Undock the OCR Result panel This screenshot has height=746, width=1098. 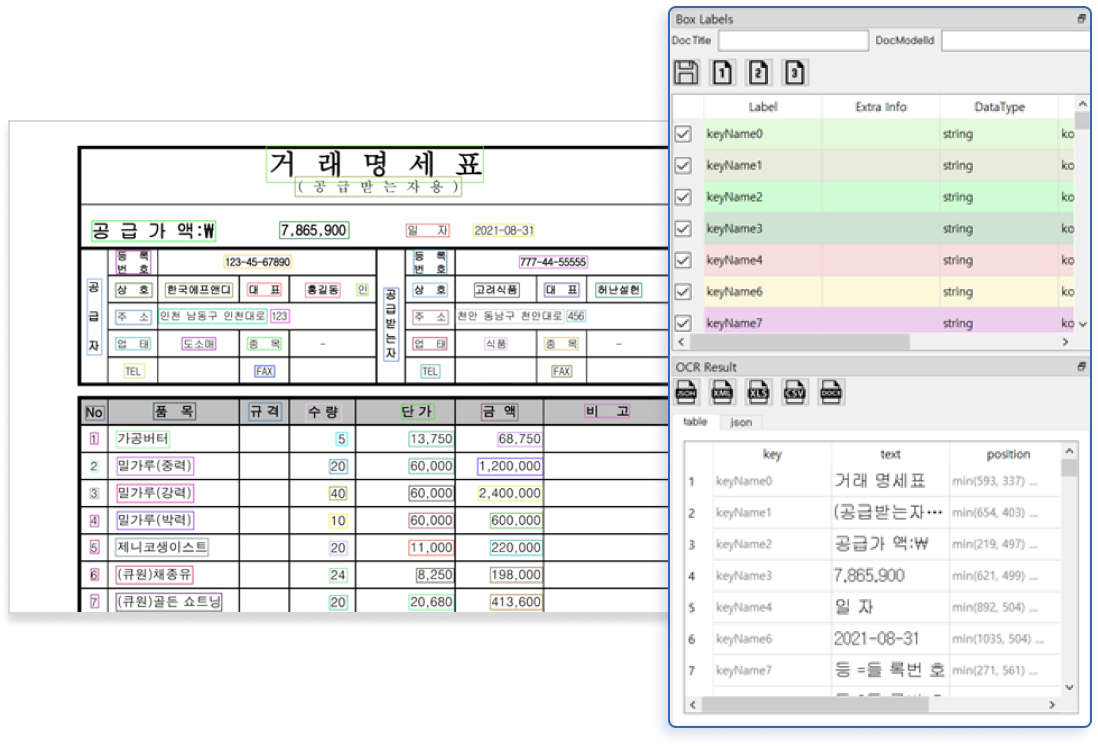[1081, 367]
